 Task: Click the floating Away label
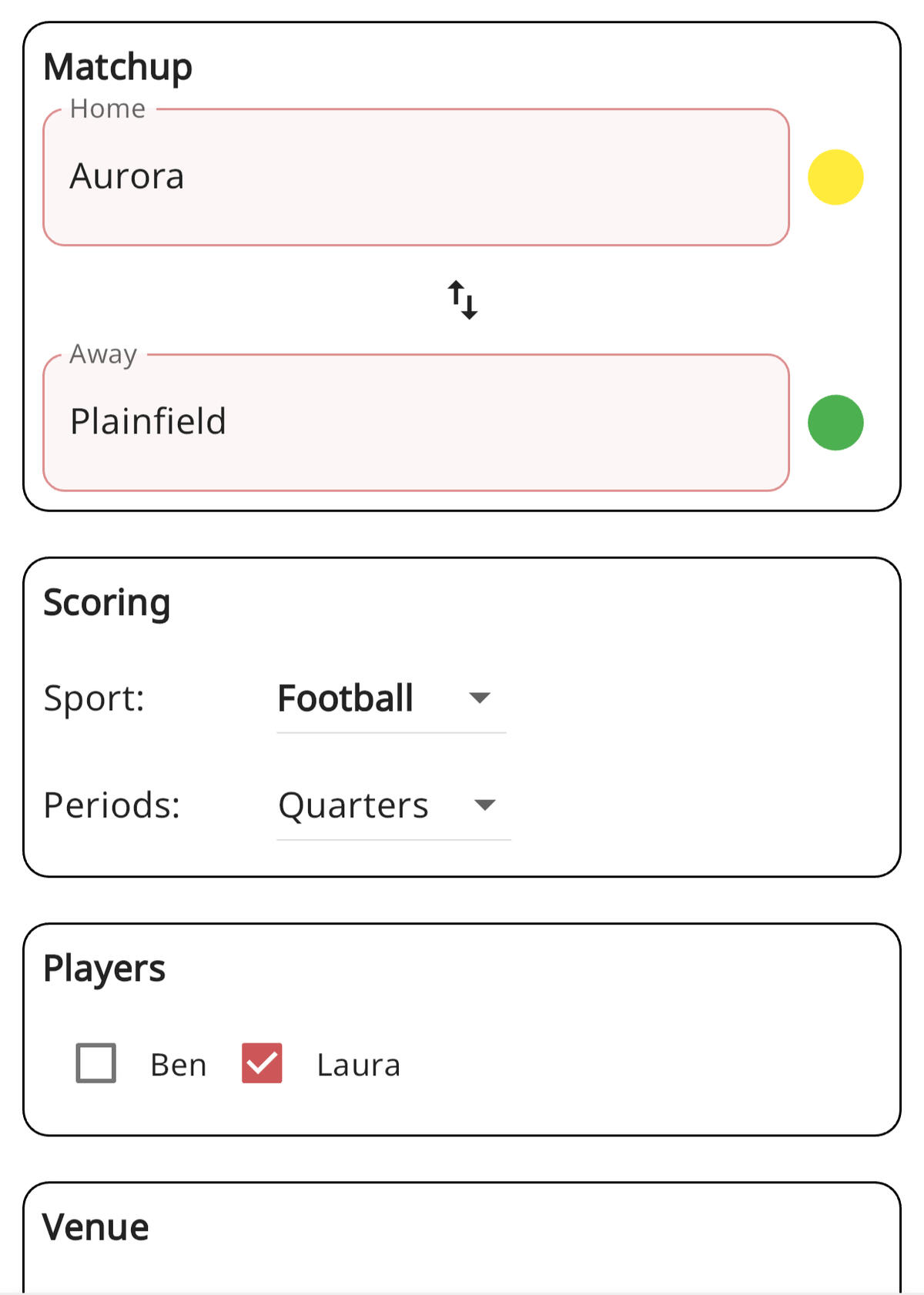[103, 354]
